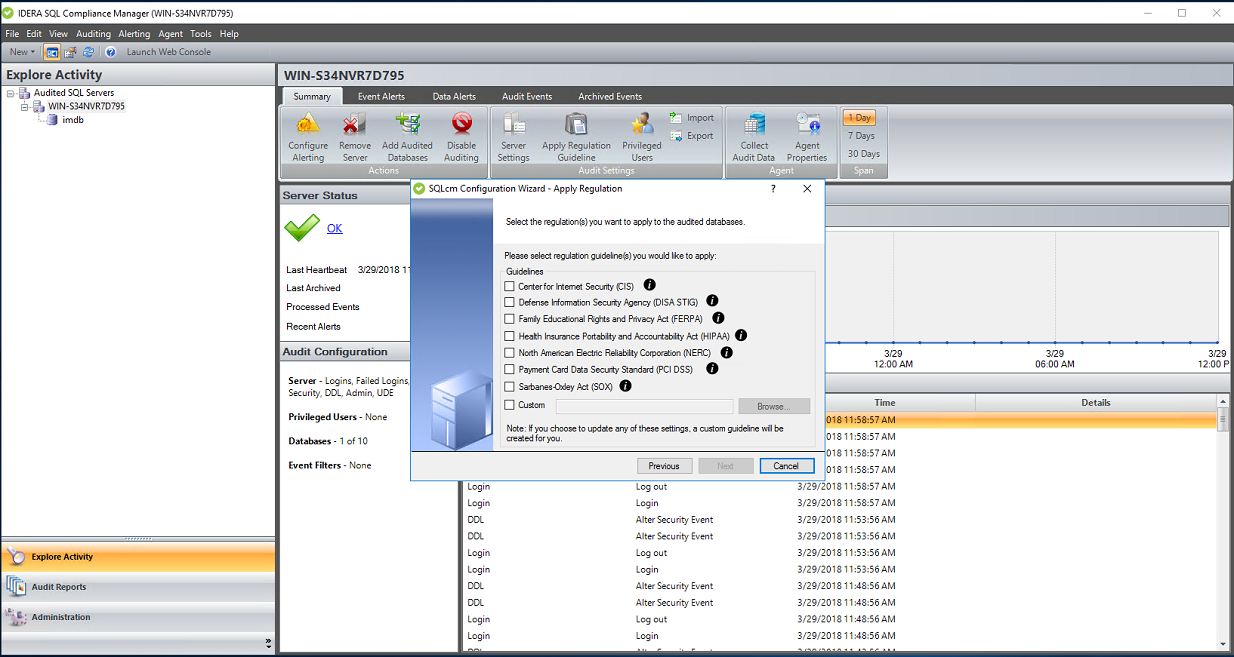Screen dimensions: 1234x657
Task: Check Defense Information Security Agency (DISA STIG)
Action: coord(510,302)
